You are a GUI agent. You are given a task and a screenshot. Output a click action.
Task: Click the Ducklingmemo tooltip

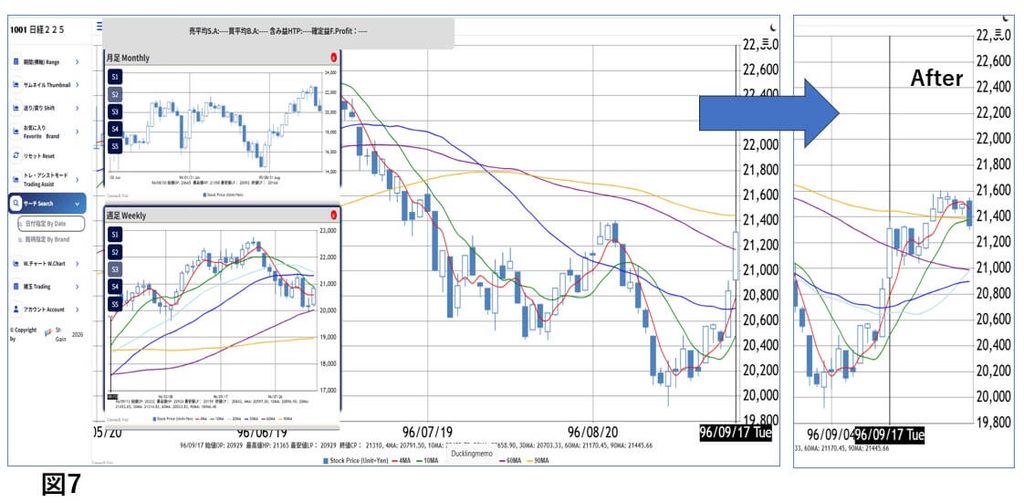click(473, 452)
